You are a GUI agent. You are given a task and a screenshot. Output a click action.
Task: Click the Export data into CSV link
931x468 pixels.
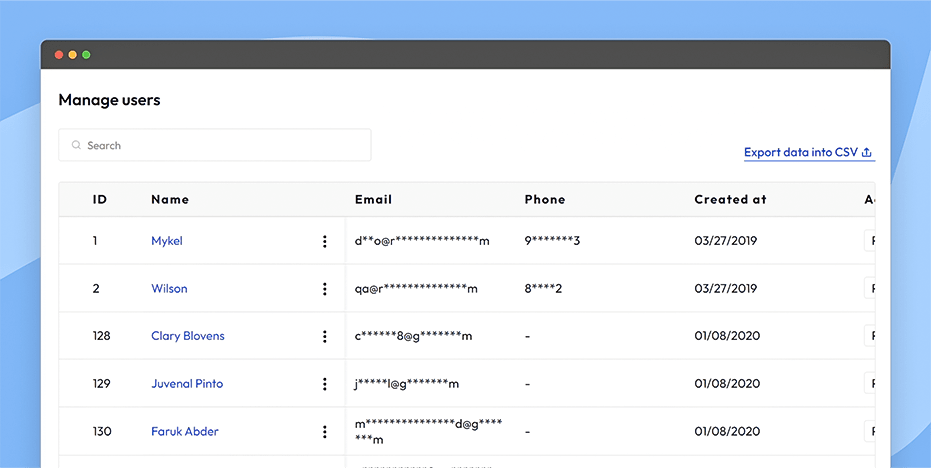(x=808, y=153)
